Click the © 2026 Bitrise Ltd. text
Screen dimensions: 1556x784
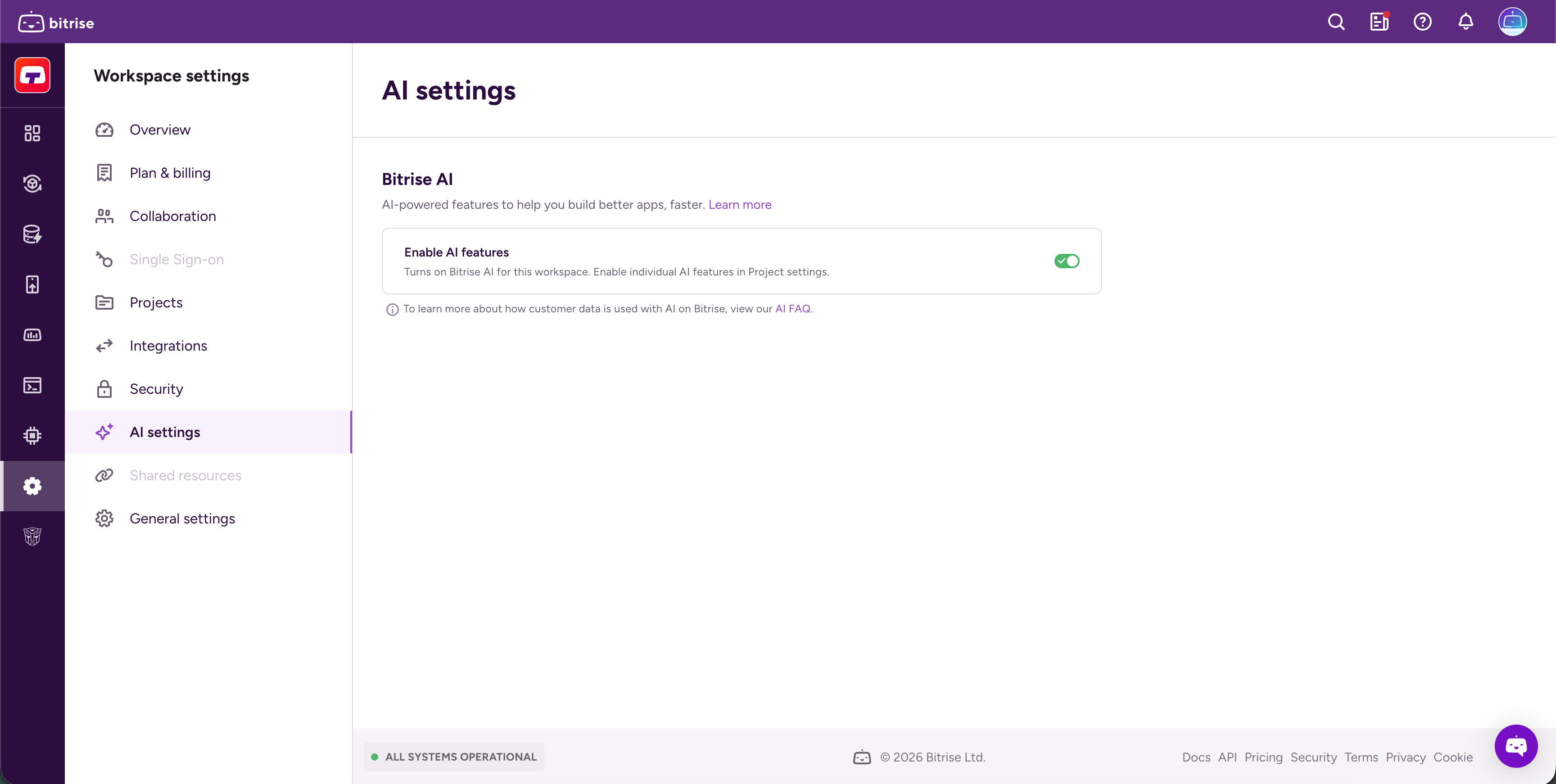(932, 757)
